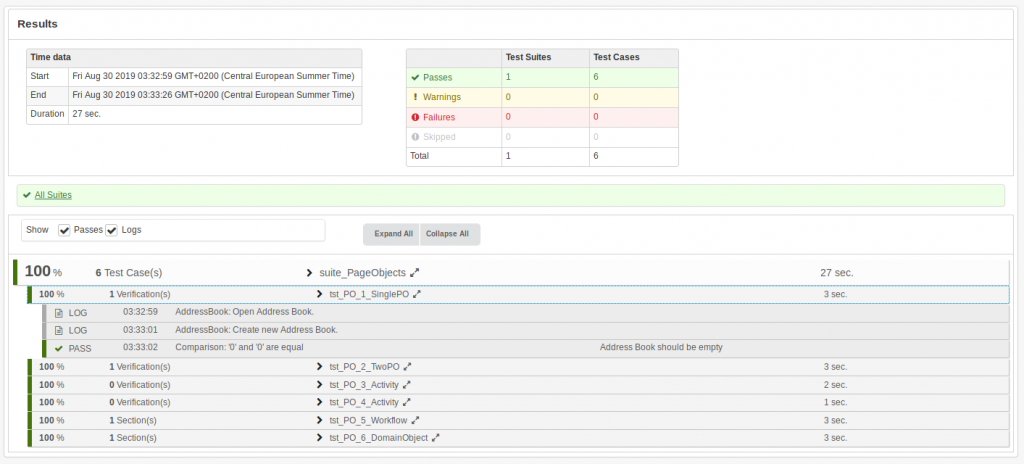Select the tst_PO_6_DomainObject test case row

pos(378,438)
